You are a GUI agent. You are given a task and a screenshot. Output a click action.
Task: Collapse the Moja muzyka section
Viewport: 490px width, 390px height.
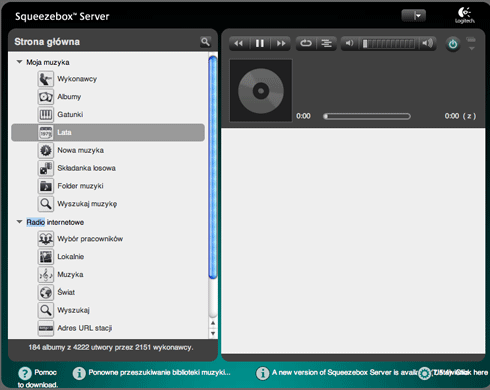click(x=19, y=62)
